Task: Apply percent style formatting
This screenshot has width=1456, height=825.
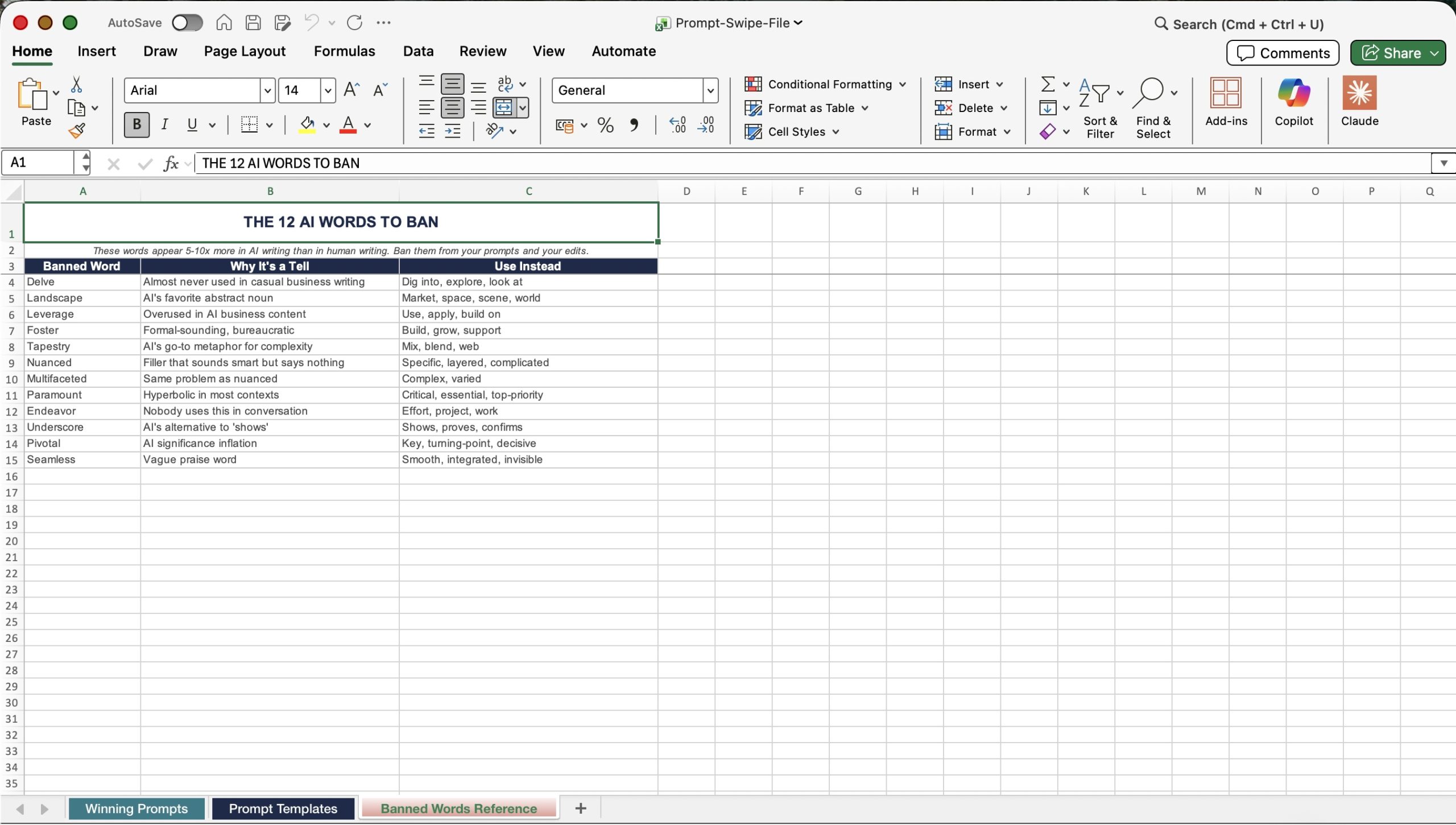Action: click(605, 125)
